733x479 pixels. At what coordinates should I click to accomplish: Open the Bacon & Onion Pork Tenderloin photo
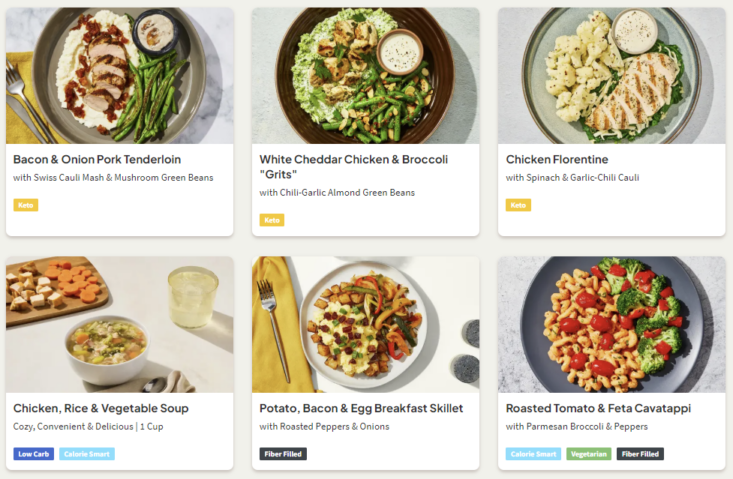tap(119, 76)
